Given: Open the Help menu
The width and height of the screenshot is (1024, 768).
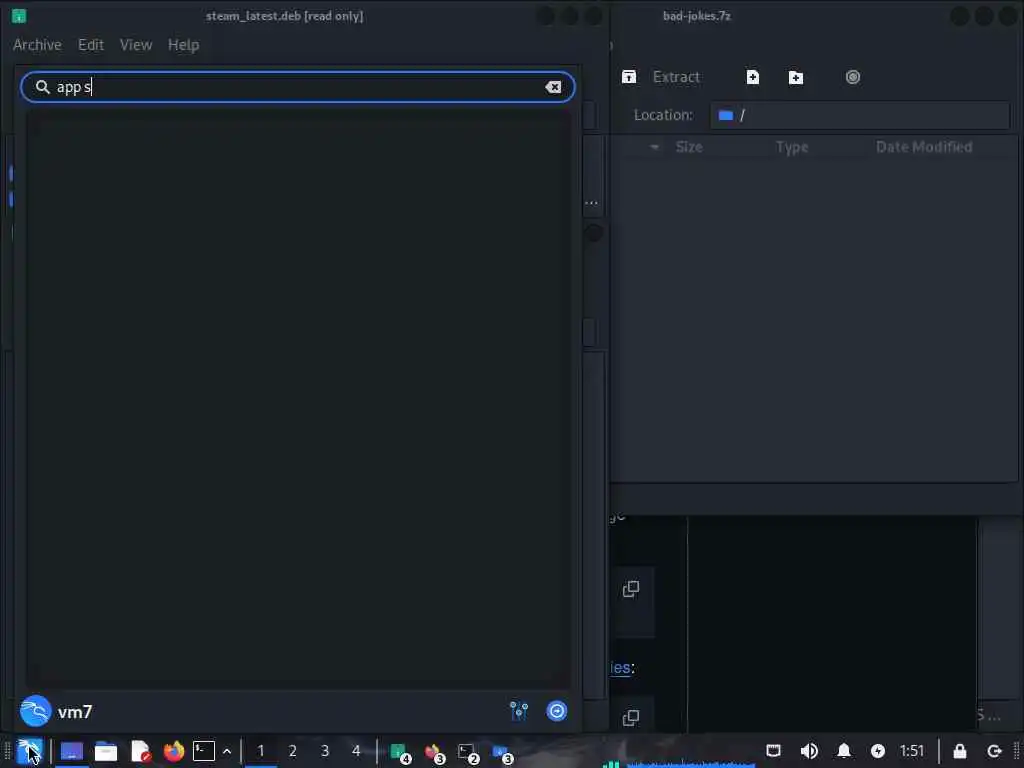Looking at the screenshot, I should pyautogui.click(x=184, y=45).
